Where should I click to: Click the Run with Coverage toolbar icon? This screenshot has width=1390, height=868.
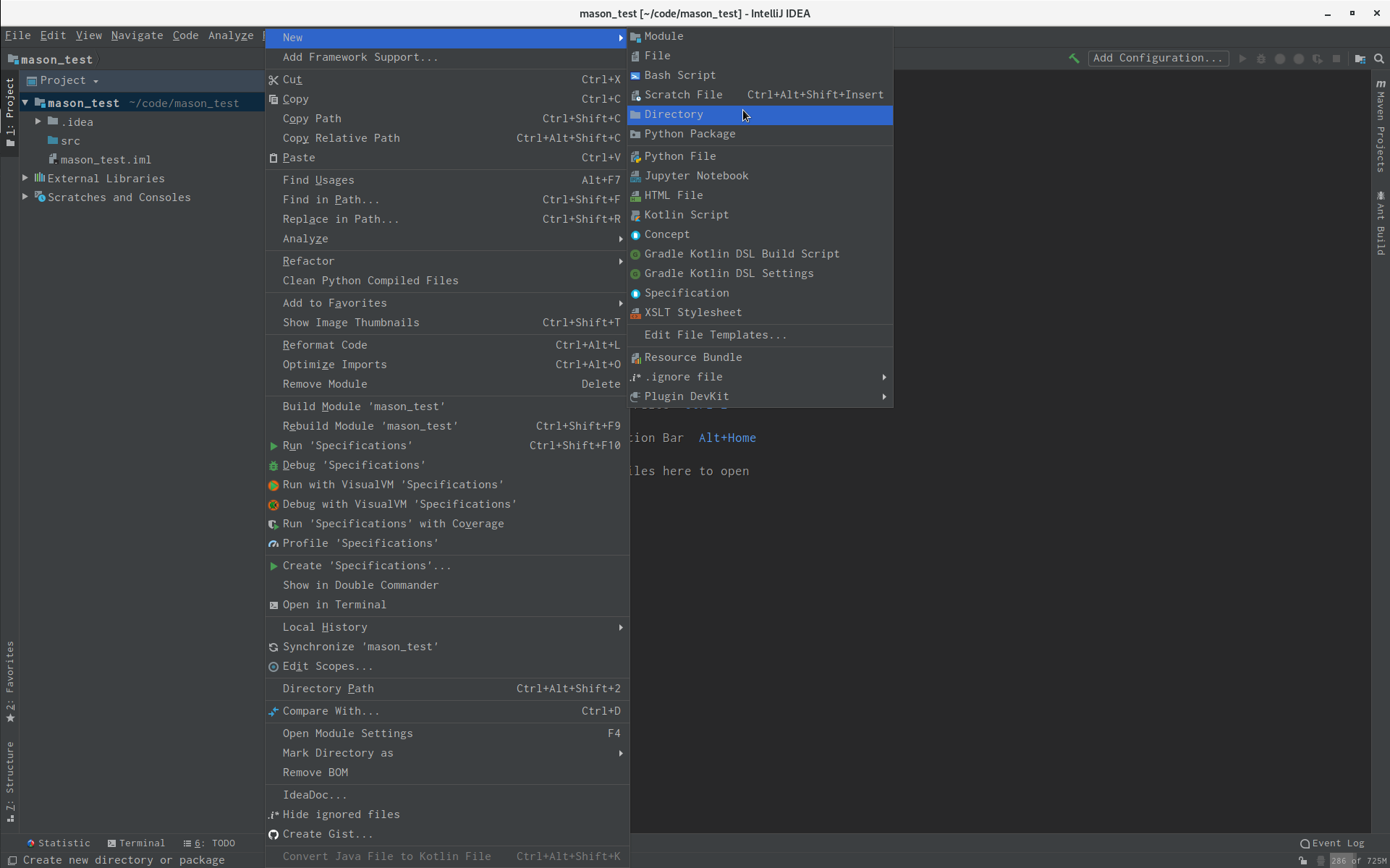[1318, 59]
